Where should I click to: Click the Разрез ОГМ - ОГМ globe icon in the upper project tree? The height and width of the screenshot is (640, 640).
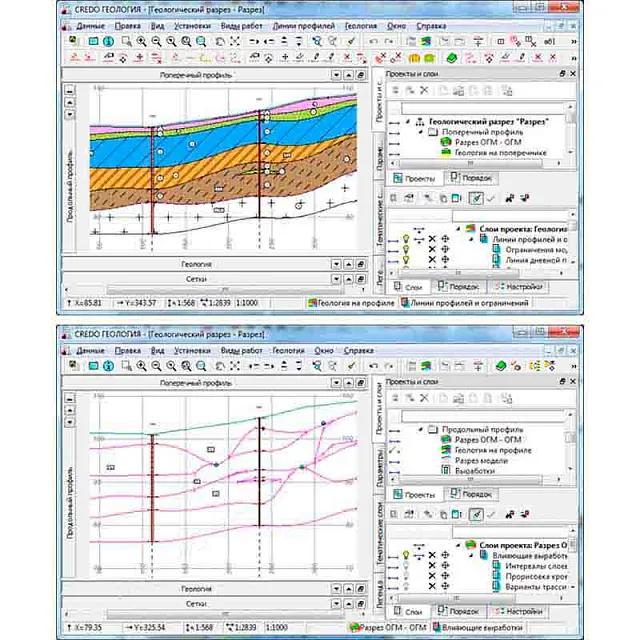(445, 144)
